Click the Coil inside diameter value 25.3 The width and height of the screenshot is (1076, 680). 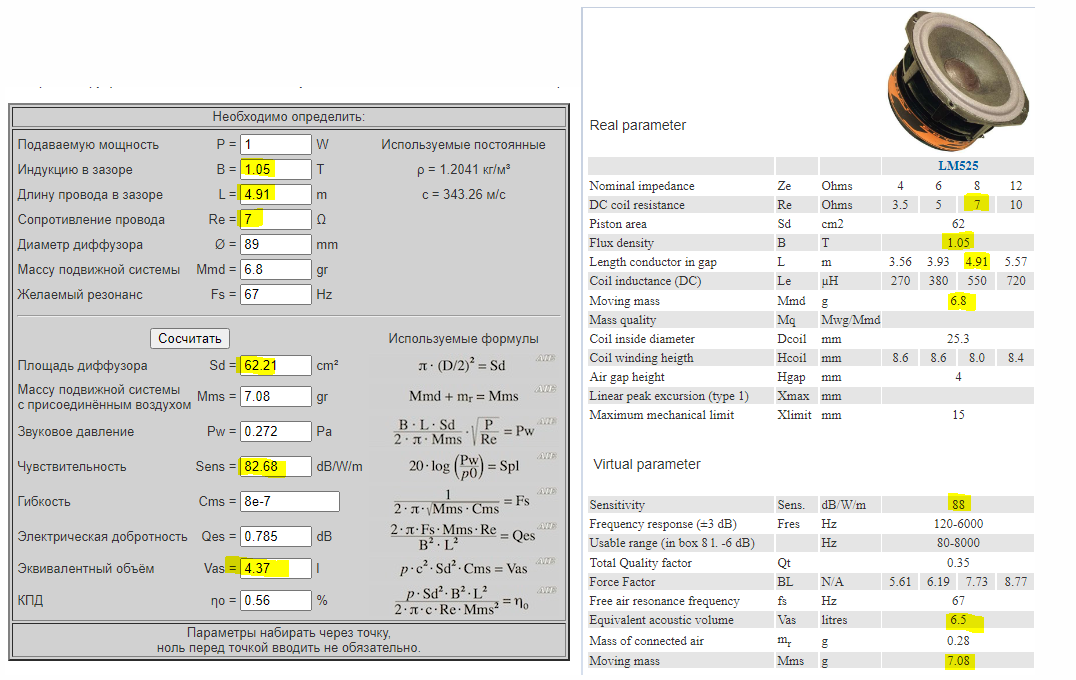958,339
